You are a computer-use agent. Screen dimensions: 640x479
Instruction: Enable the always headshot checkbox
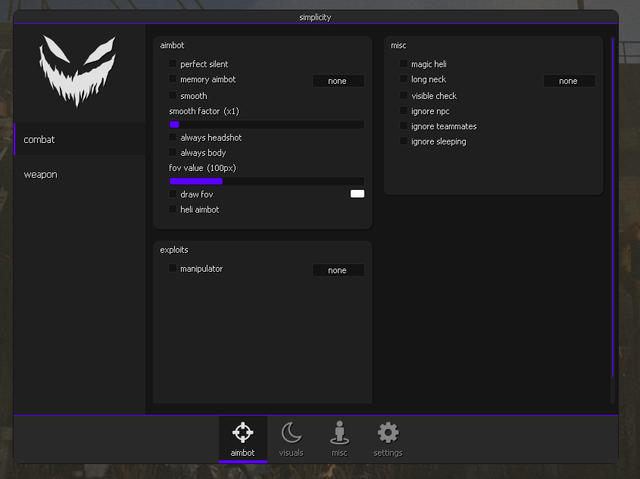(173, 137)
